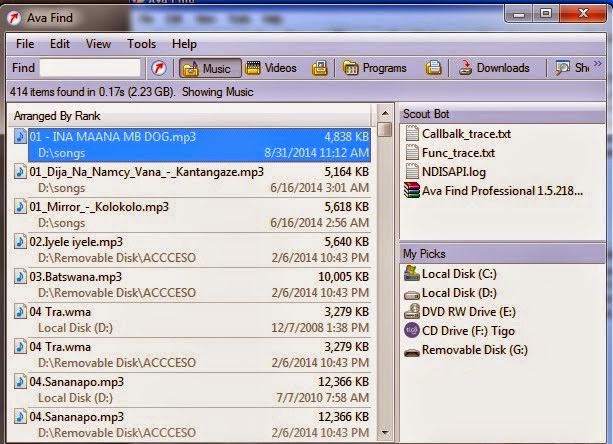Click the NDISAPI.log document icon
Screen dimensions: 613x444
pos(412,172)
